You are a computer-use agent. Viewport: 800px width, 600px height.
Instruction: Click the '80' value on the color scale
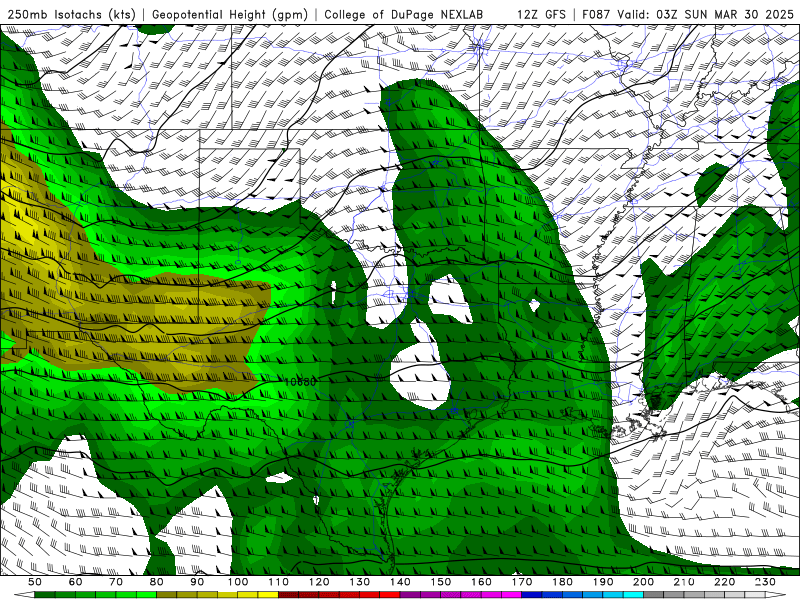pos(157,582)
